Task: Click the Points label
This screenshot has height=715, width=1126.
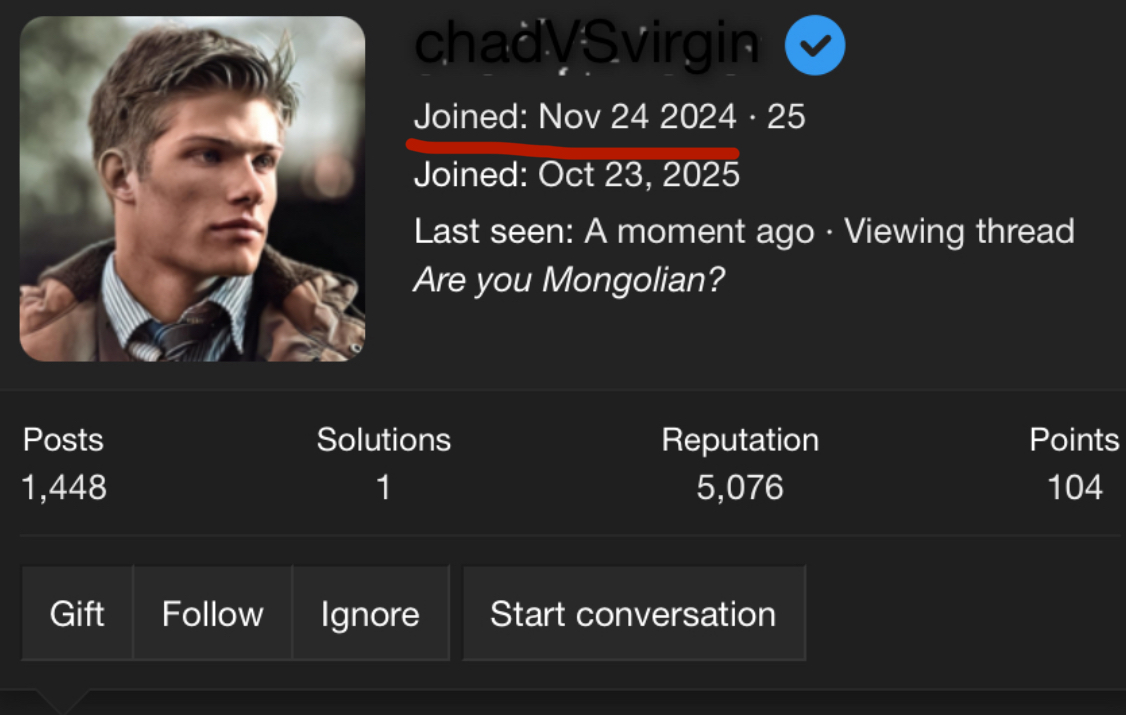Action: tap(1074, 440)
